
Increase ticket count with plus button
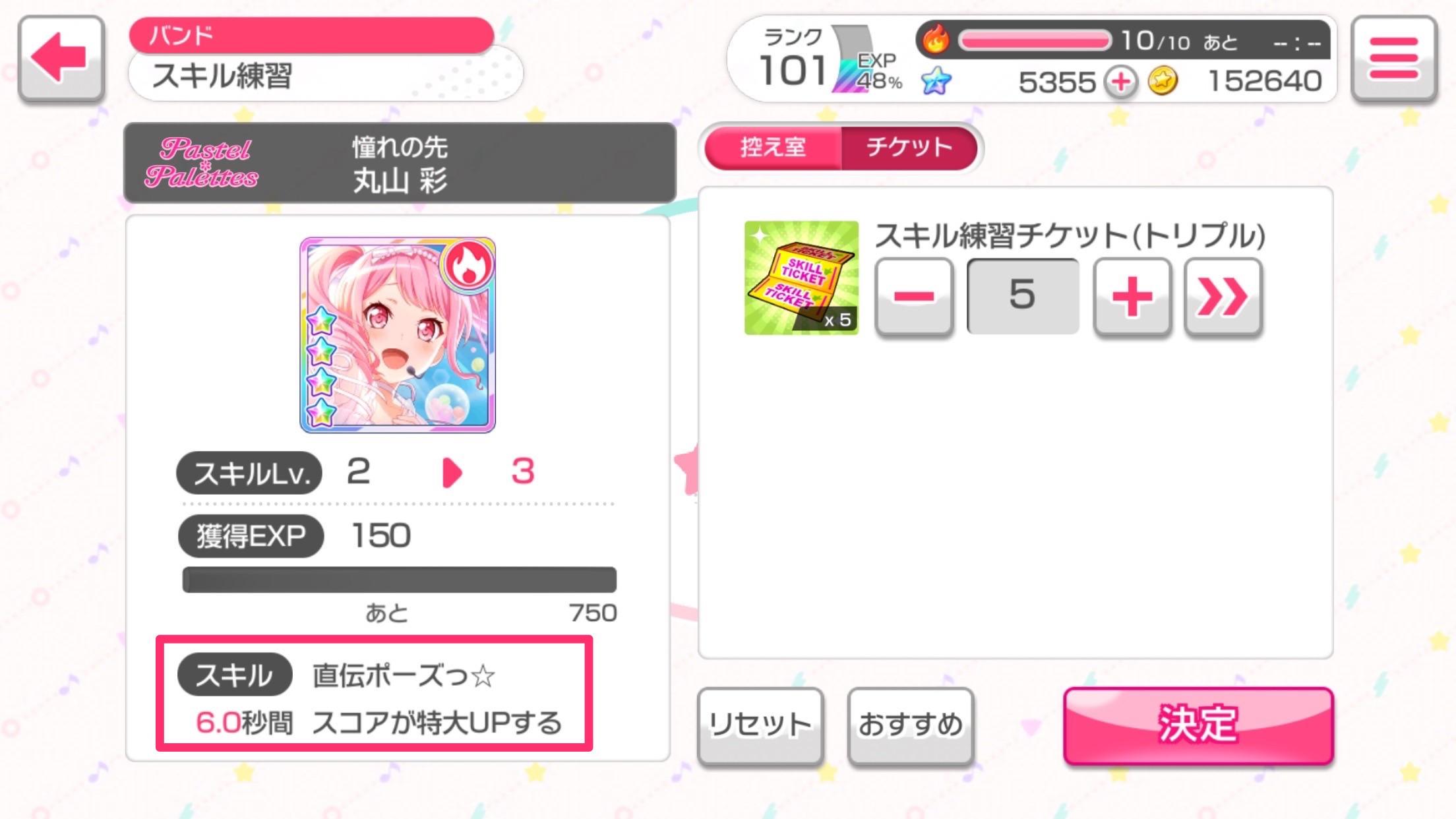click(1132, 297)
